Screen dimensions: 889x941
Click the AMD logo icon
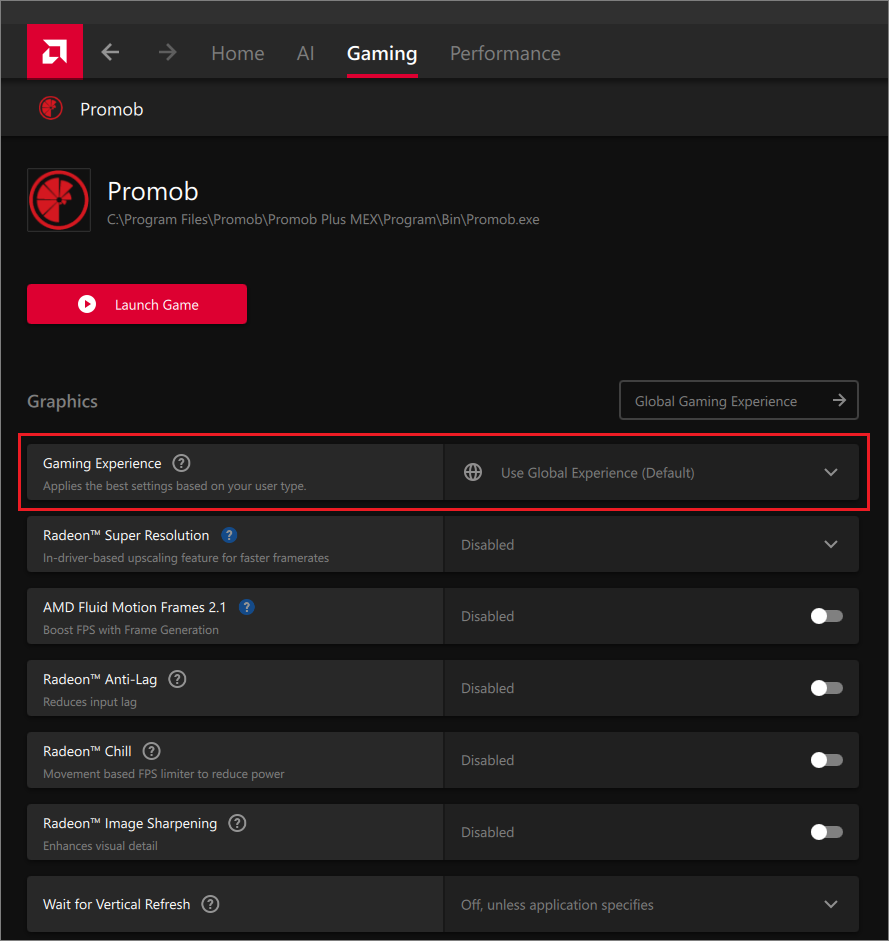pos(55,52)
